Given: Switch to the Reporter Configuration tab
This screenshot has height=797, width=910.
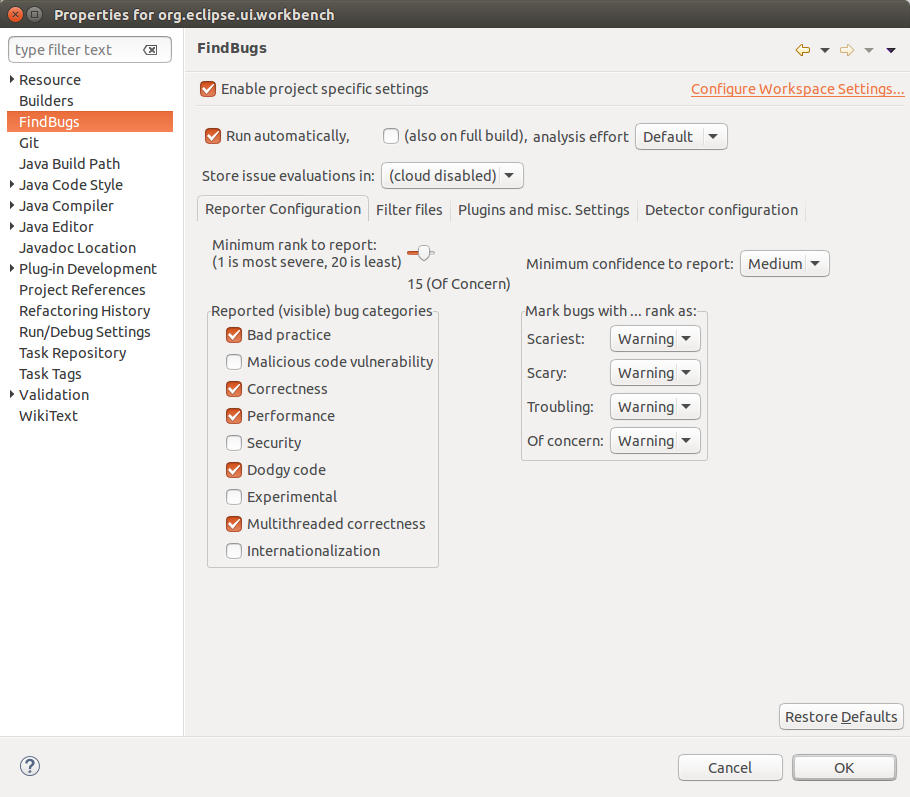Looking at the screenshot, I should pos(283,209).
